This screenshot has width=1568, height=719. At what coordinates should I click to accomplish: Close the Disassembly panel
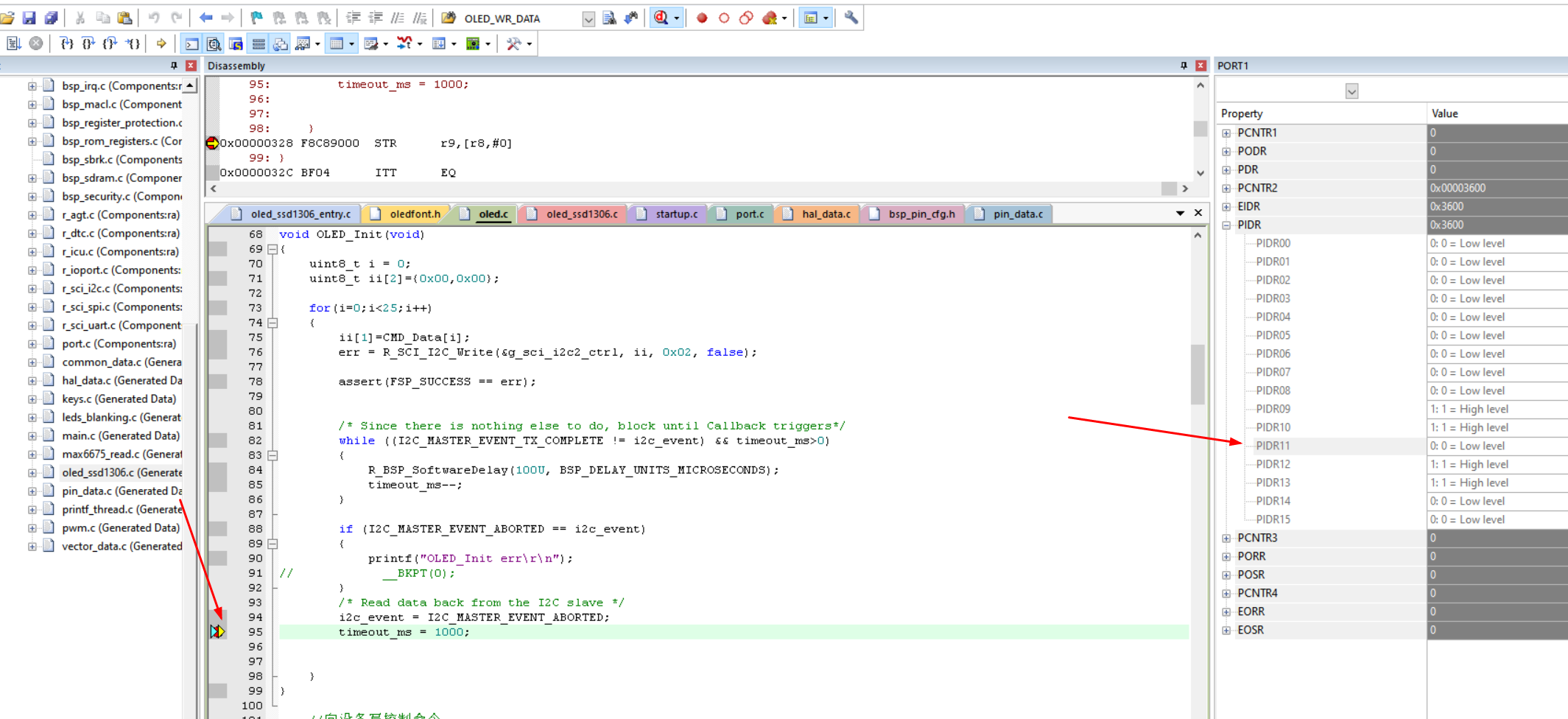click(1200, 66)
